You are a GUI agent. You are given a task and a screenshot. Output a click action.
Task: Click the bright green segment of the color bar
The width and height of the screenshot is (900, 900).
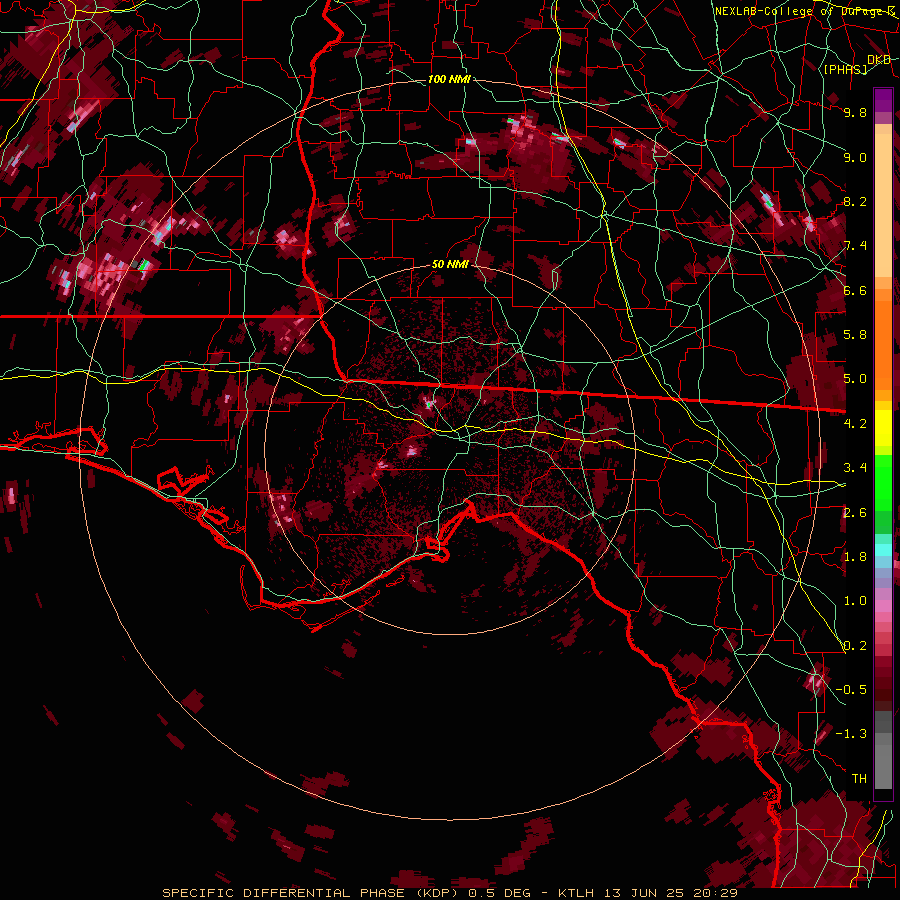883,482
